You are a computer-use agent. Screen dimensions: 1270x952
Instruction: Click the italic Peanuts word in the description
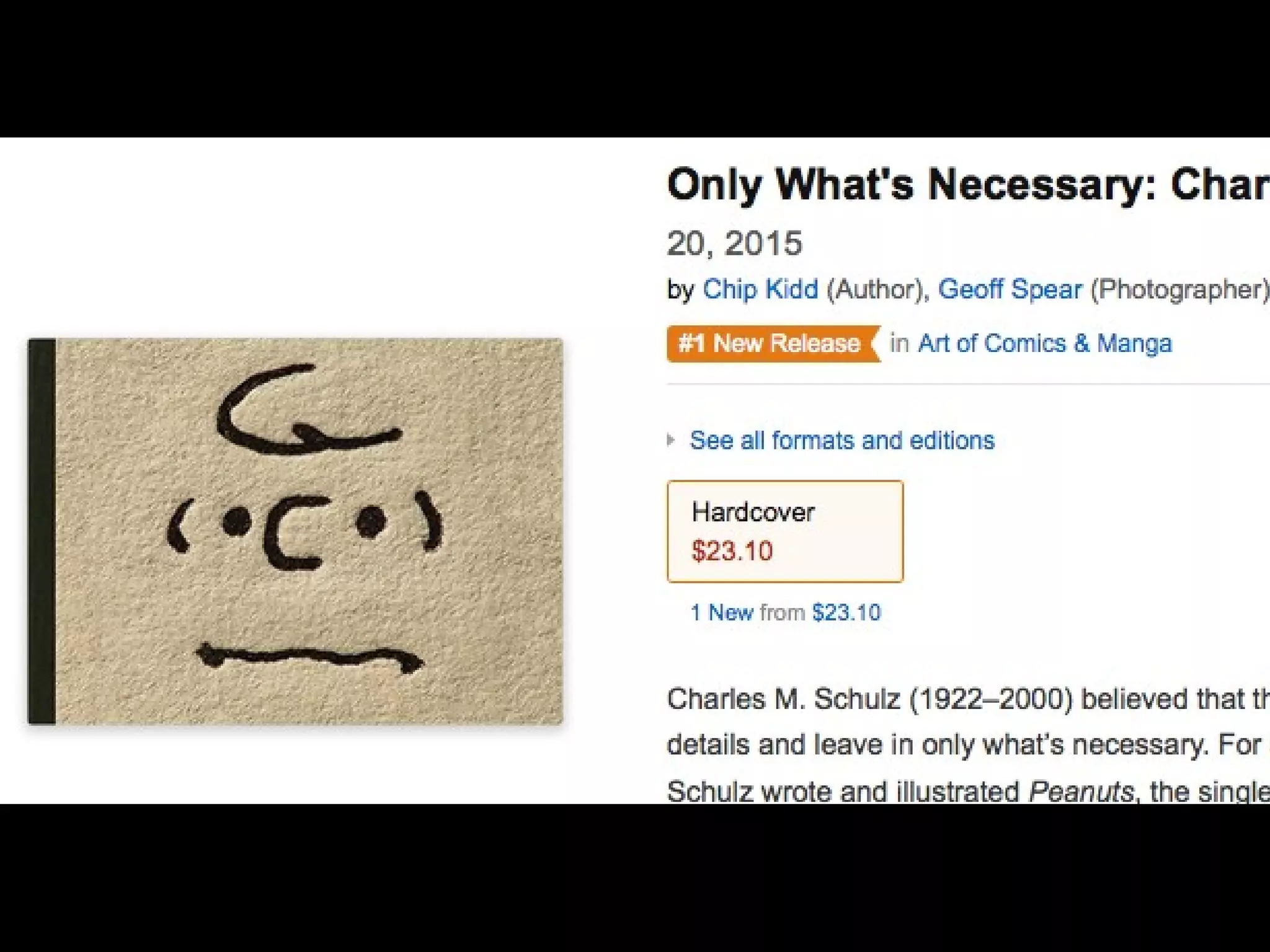click(x=1081, y=792)
